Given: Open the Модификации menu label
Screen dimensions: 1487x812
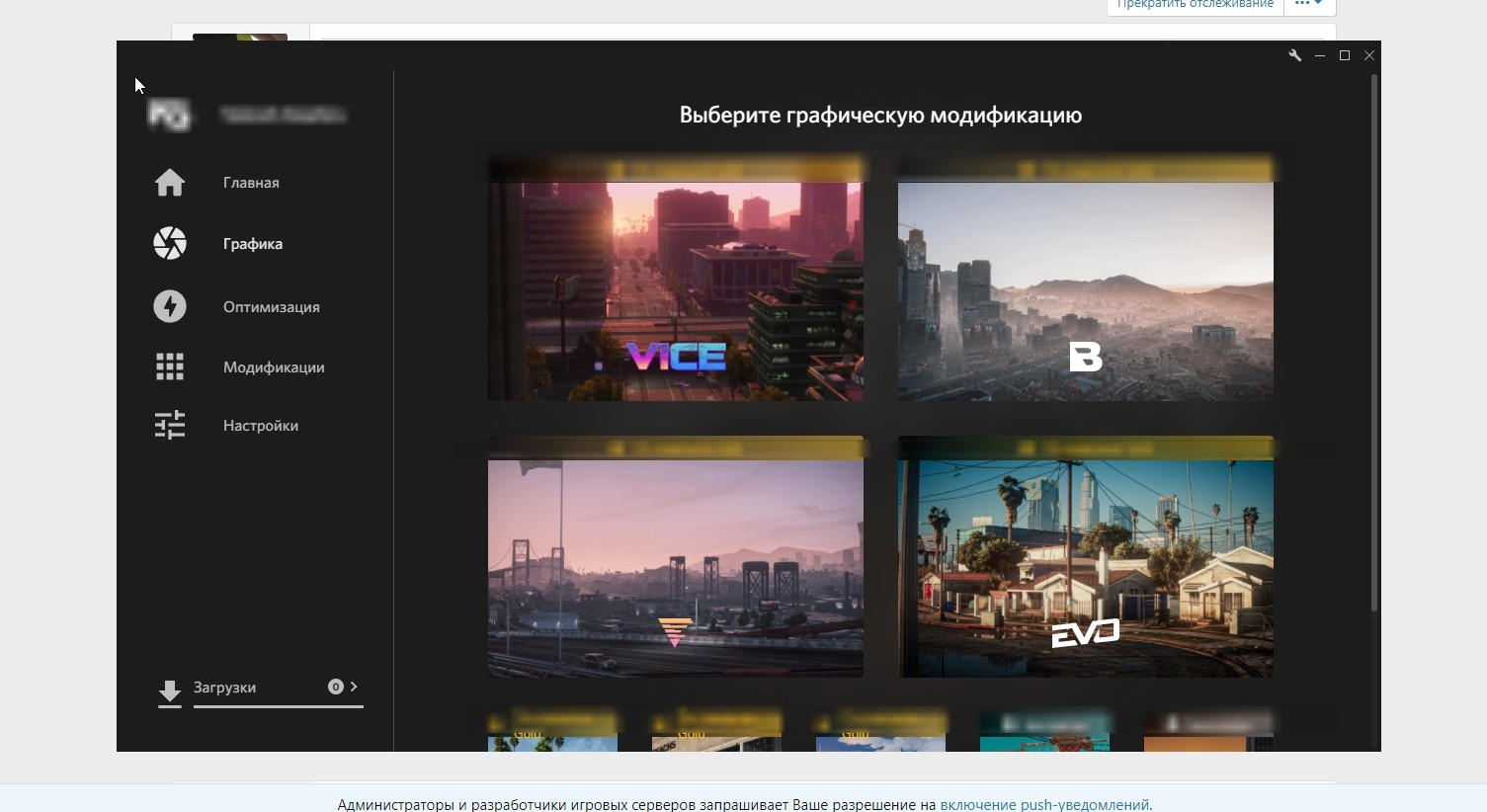Looking at the screenshot, I should tap(274, 367).
